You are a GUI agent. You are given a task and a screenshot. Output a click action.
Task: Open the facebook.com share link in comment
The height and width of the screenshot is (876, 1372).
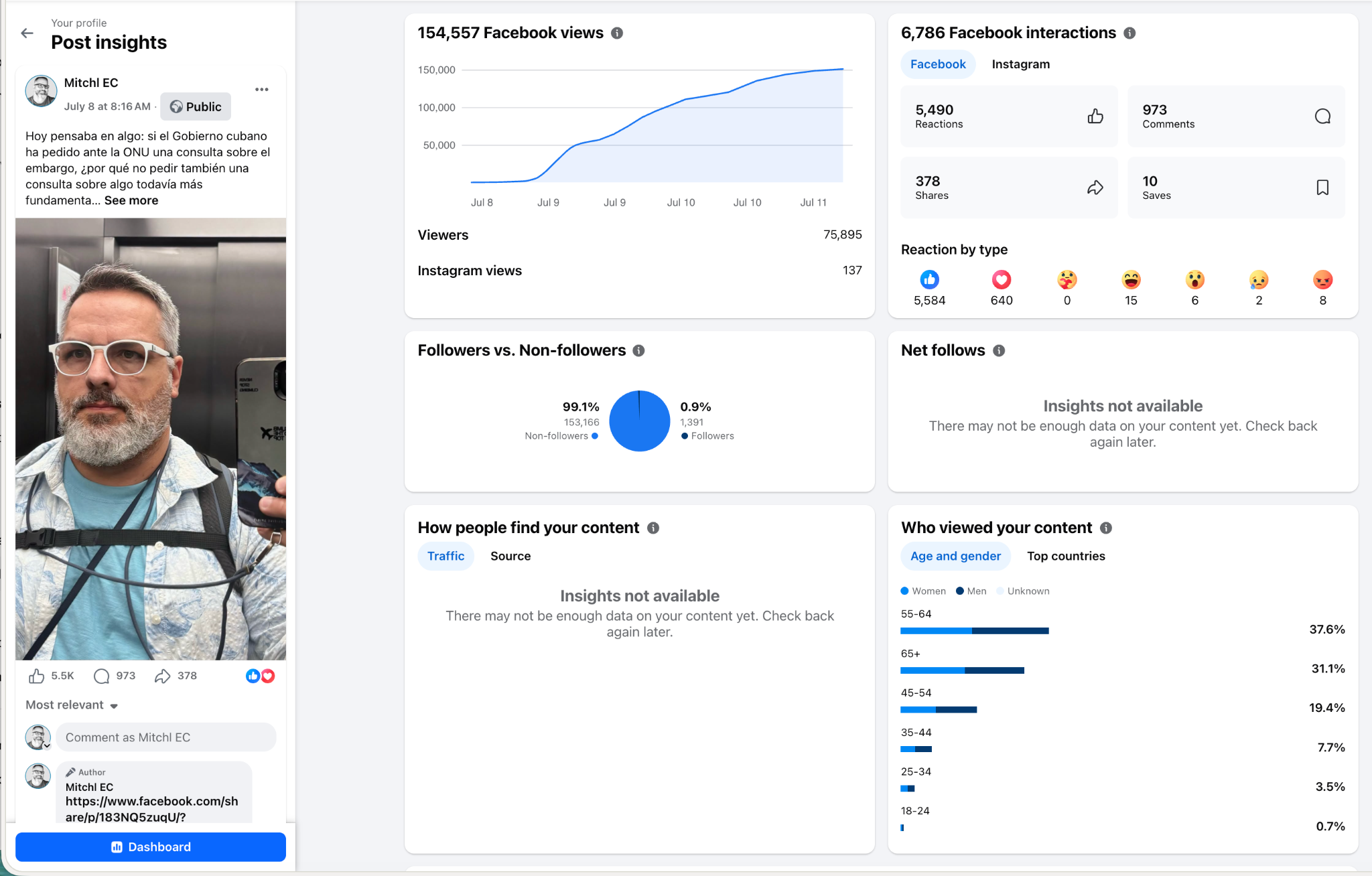tap(151, 809)
